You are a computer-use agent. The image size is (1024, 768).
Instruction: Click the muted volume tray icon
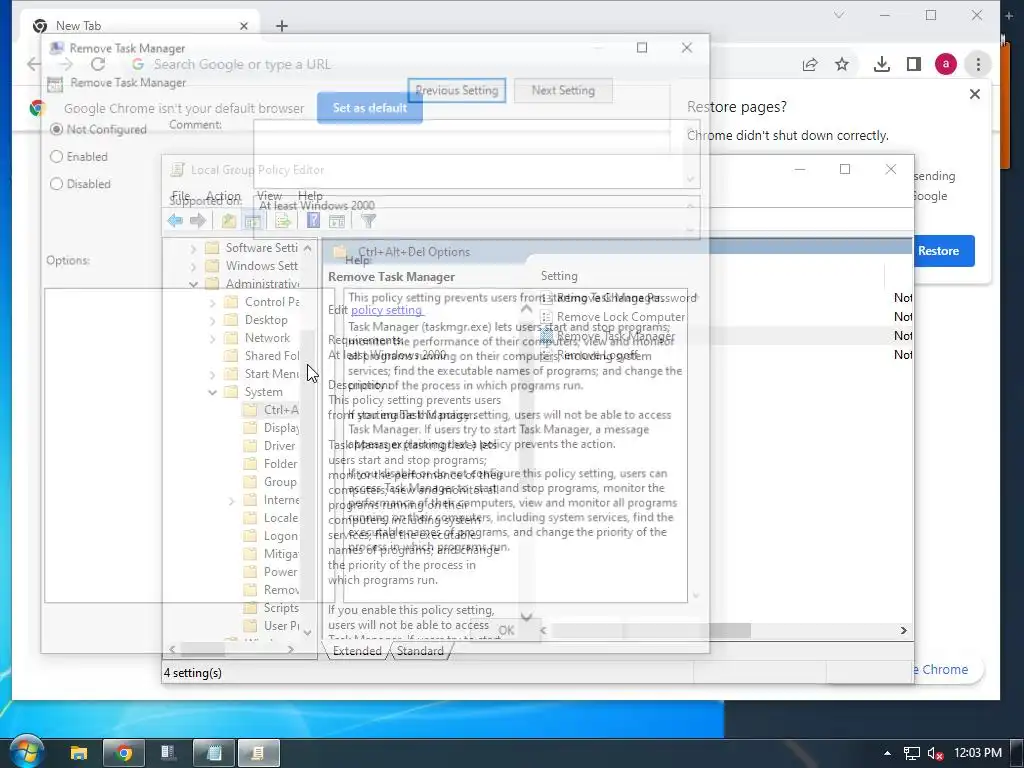click(x=935, y=753)
